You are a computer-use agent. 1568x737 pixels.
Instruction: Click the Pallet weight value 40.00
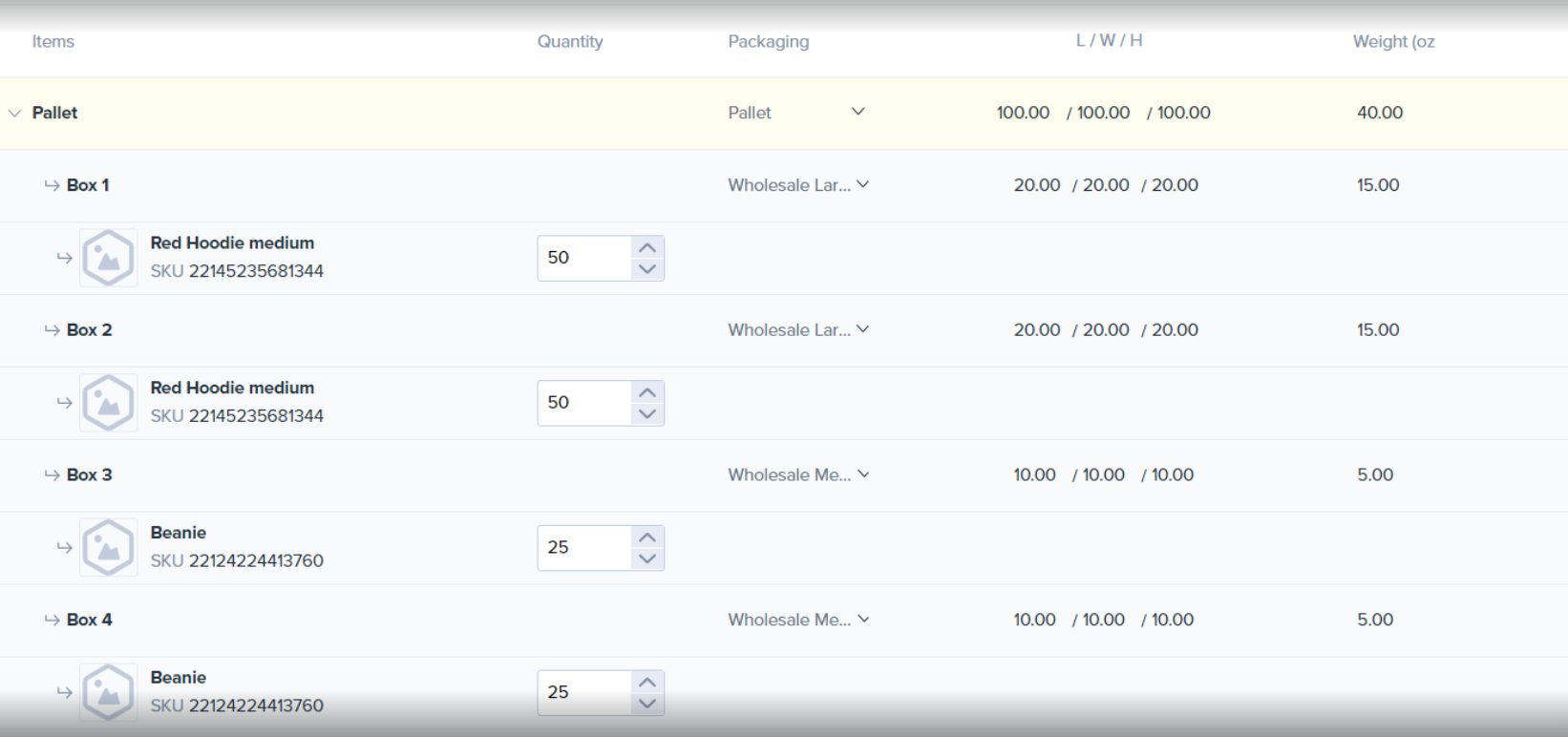1380,113
